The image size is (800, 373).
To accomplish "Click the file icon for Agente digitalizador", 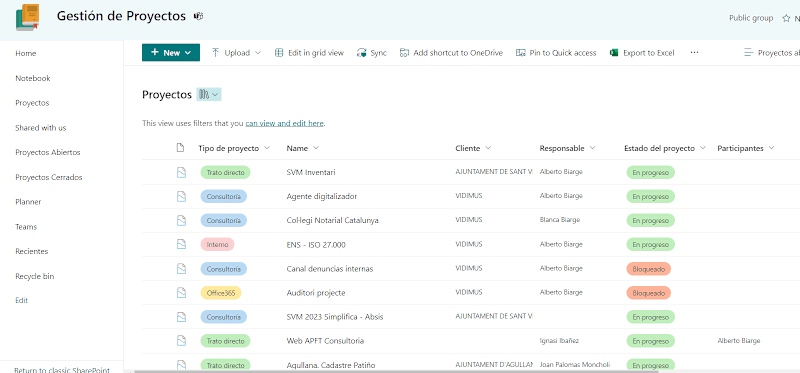I will (x=181, y=196).
